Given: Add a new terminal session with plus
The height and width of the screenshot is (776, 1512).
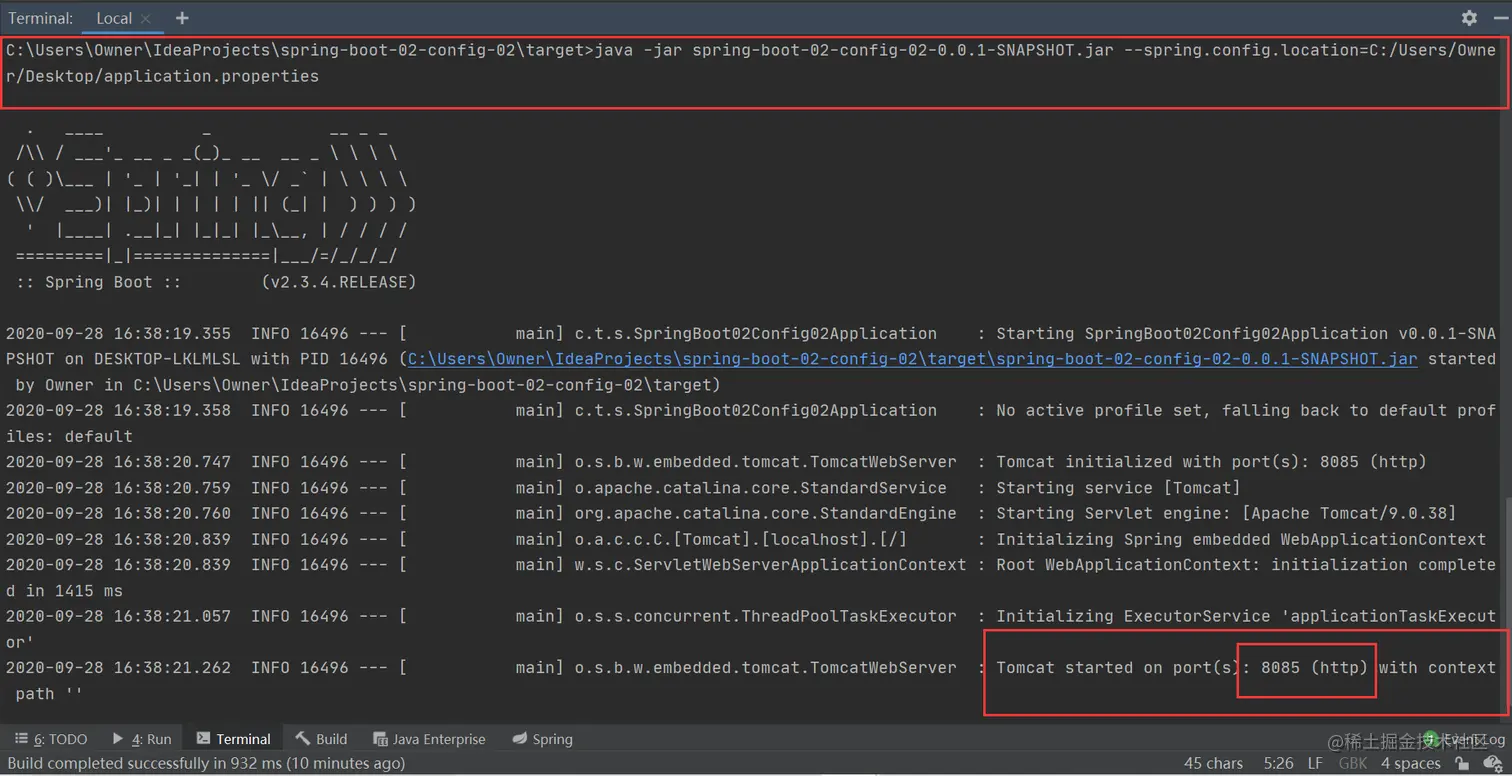Looking at the screenshot, I should 181,18.
